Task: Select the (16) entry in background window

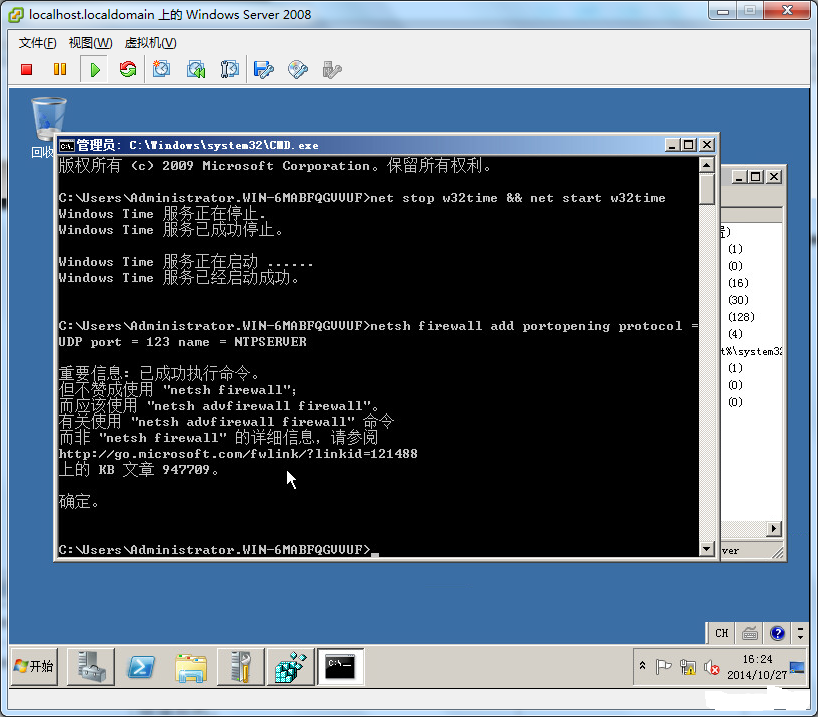Action: pyautogui.click(x=738, y=283)
